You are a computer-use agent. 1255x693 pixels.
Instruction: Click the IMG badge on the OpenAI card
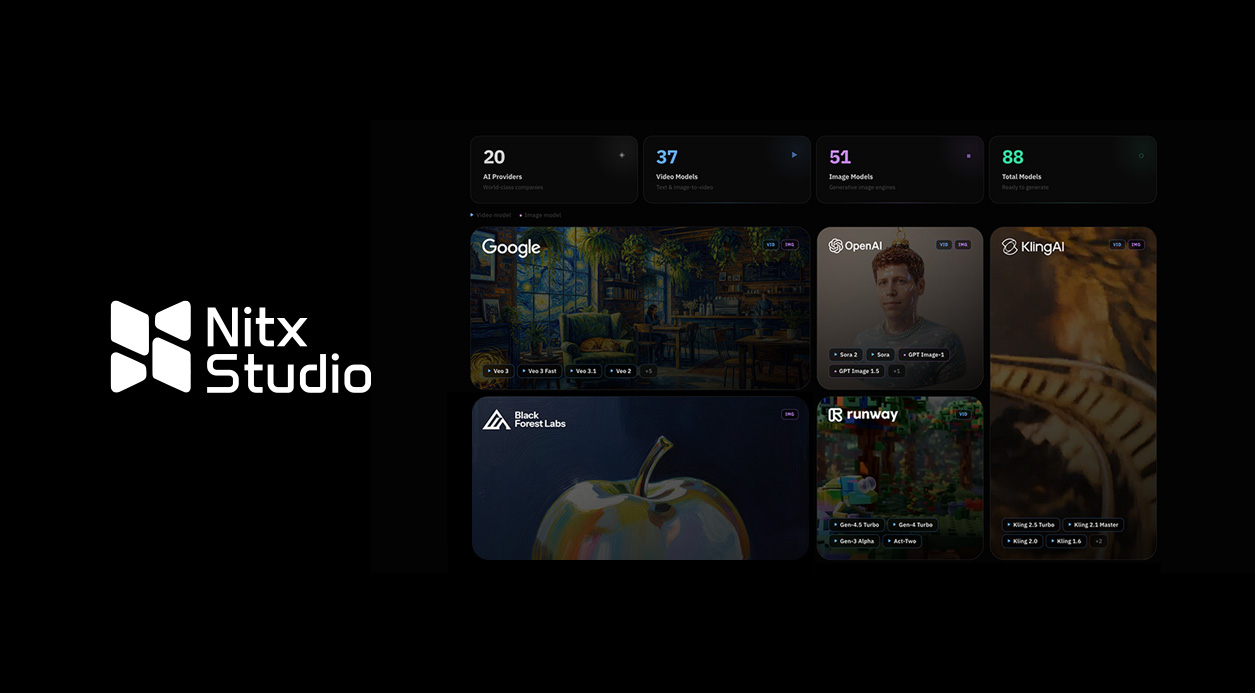pos(962,244)
